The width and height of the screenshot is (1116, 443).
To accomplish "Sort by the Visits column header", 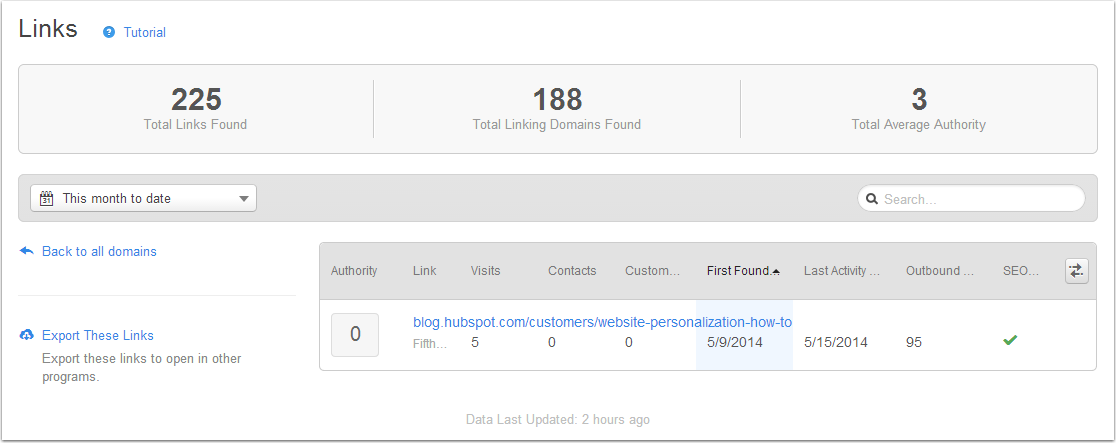I will click(x=486, y=270).
